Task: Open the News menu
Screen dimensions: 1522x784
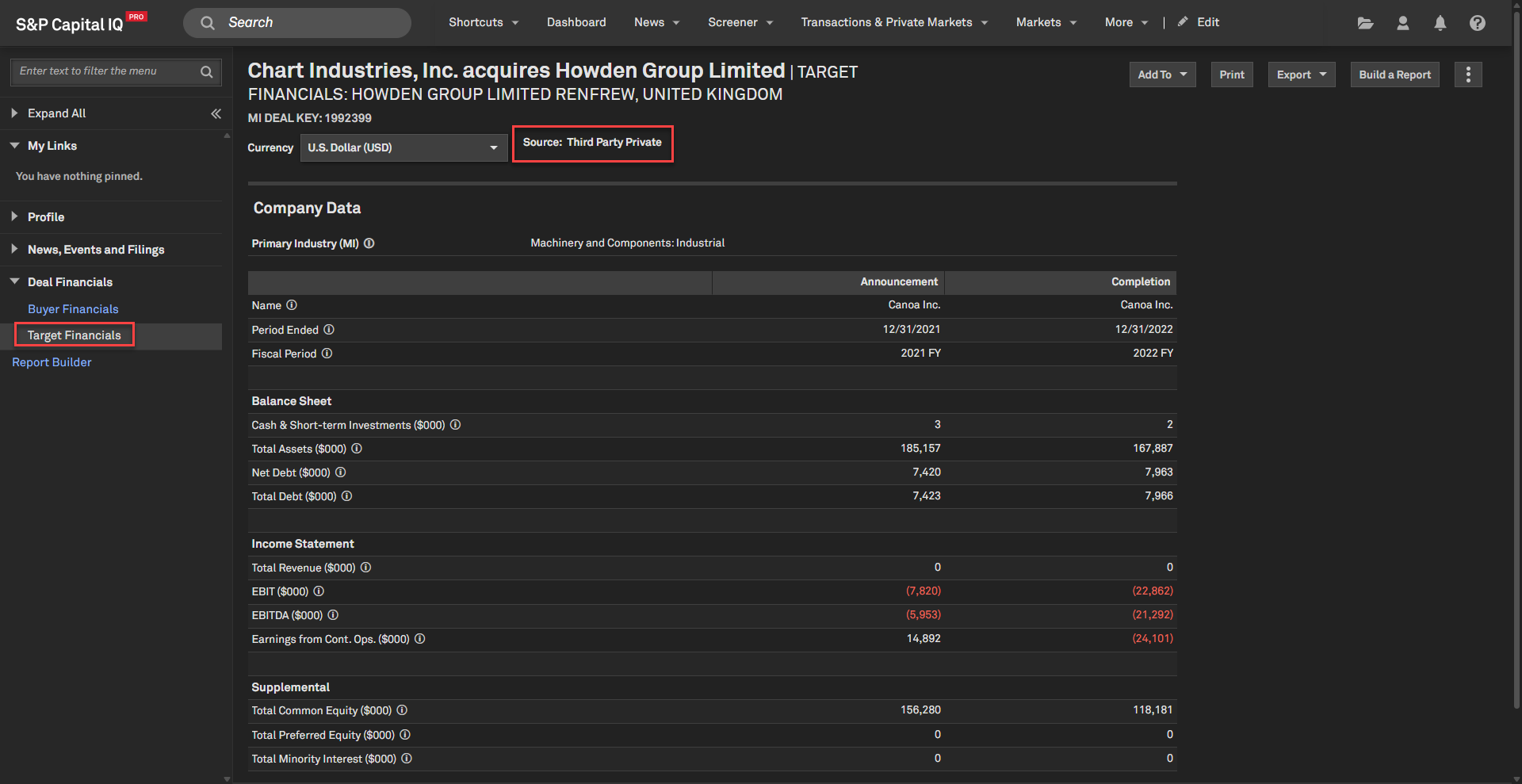Action: coord(656,22)
